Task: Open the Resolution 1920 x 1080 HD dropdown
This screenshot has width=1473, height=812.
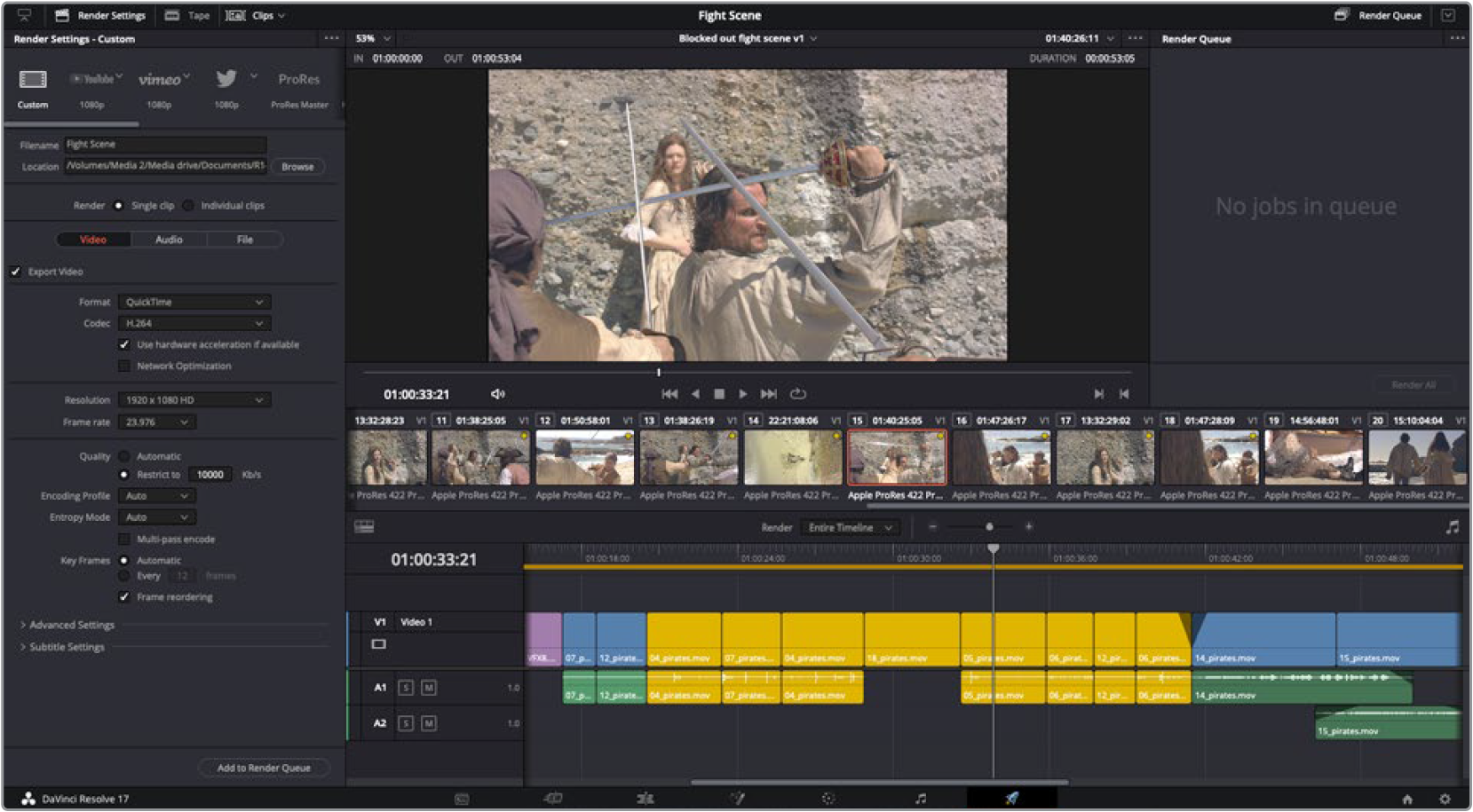Action: (194, 400)
